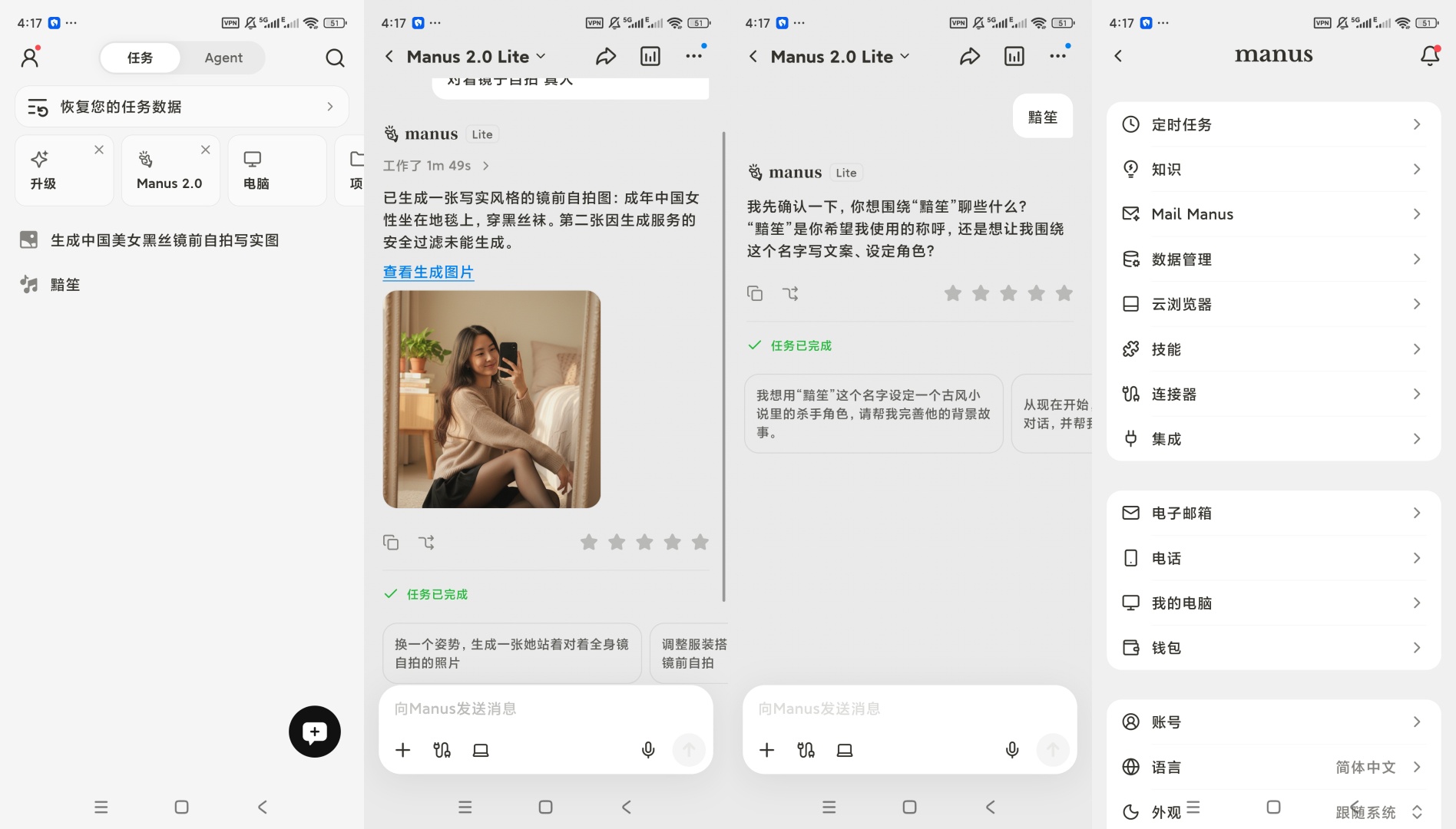Choose suggestion 换一个姿势，生成一张她站着
Viewport: 1456px width, 829px height.
[x=512, y=653]
